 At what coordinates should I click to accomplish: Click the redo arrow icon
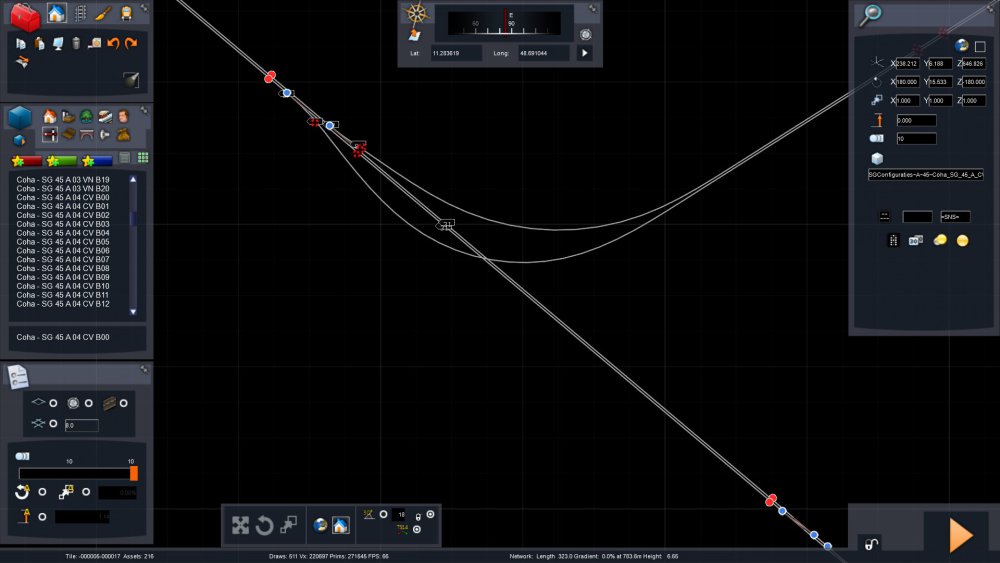click(x=131, y=43)
